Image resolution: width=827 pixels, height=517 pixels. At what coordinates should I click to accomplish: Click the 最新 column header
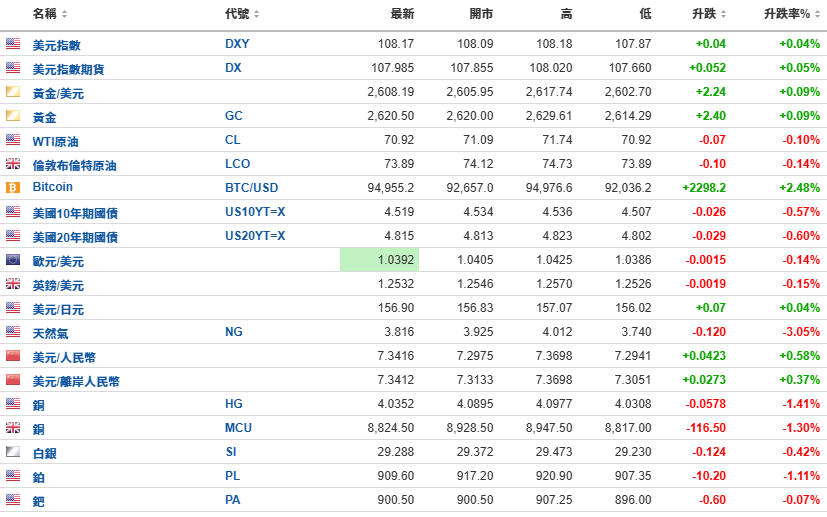[x=402, y=14]
